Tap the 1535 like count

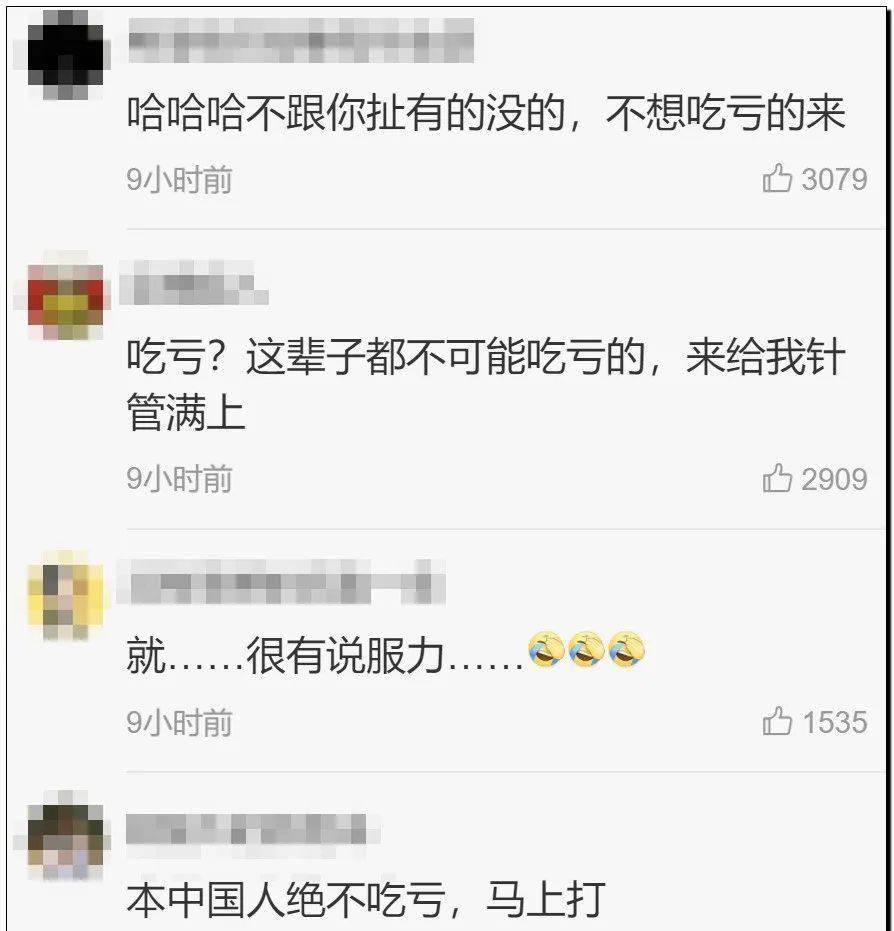click(x=835, y=722)
